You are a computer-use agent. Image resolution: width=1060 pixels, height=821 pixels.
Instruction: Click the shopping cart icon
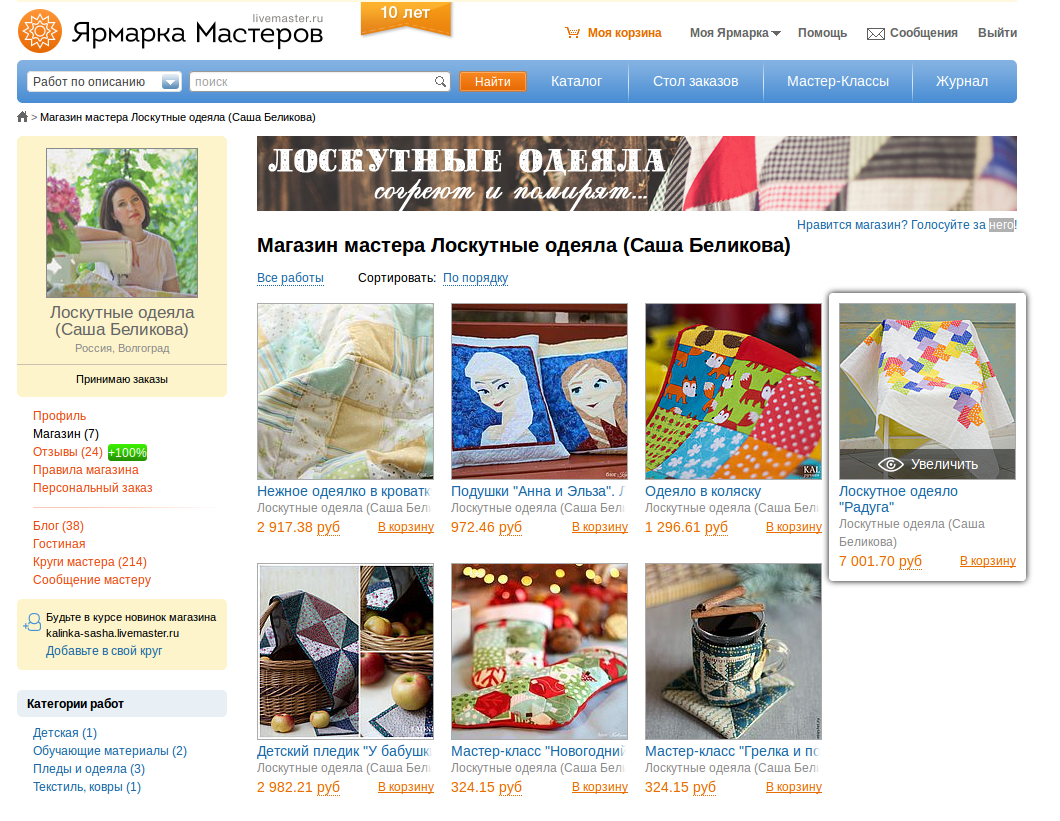click(x=573, y=32)
